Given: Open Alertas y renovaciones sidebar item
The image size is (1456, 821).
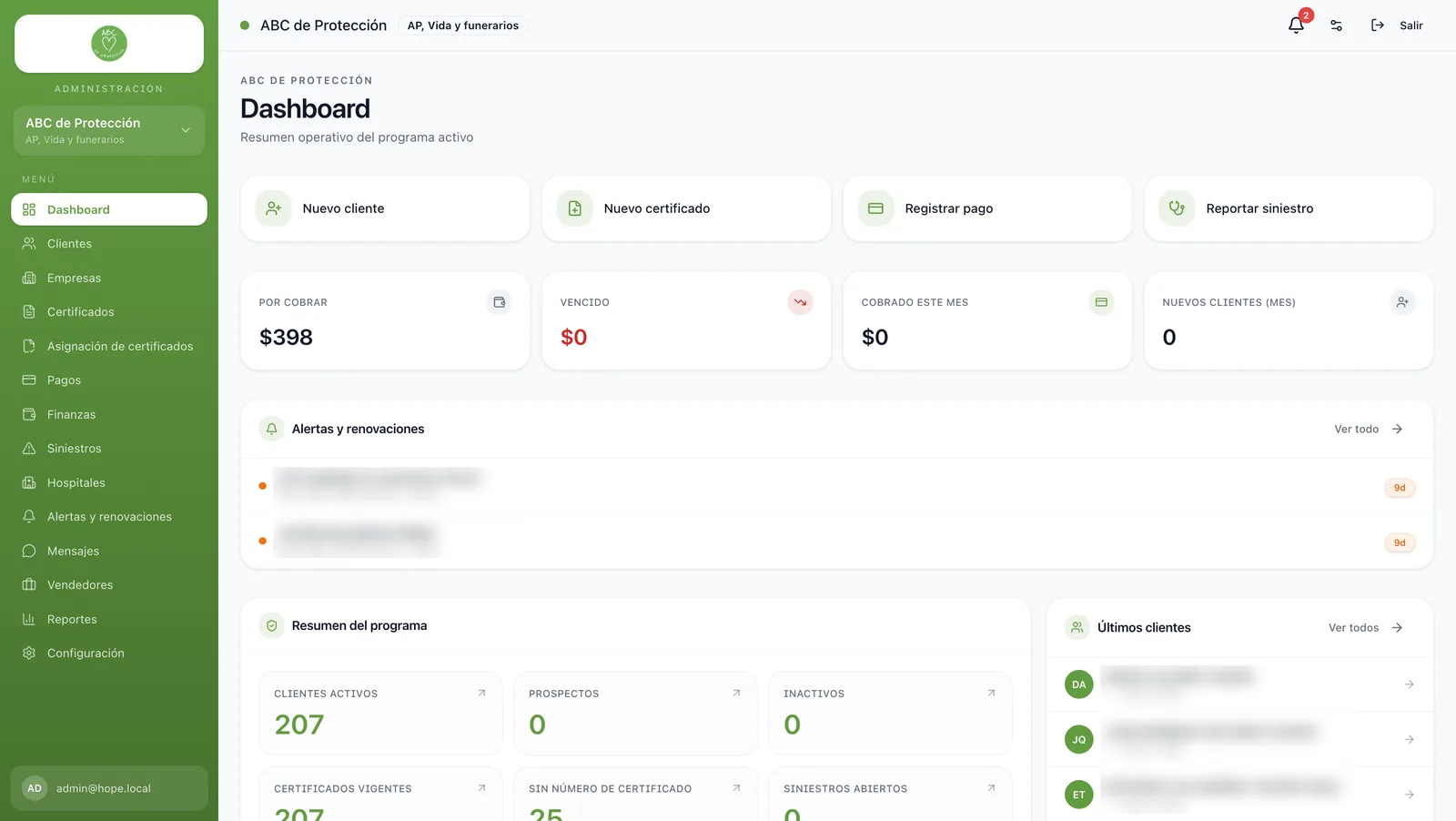Looking at the screenshot, I should point(109,517).
